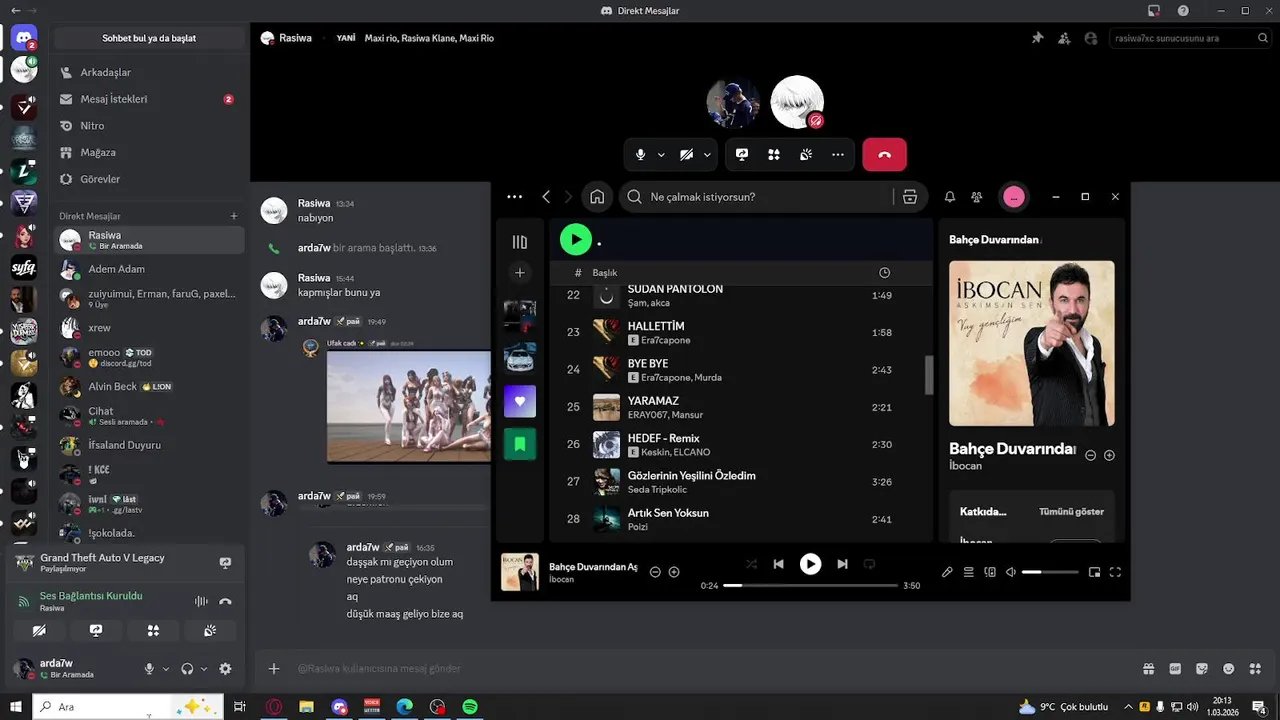Skip to next track in Spotify
1280x720 pixels.
tap(842, 564)
